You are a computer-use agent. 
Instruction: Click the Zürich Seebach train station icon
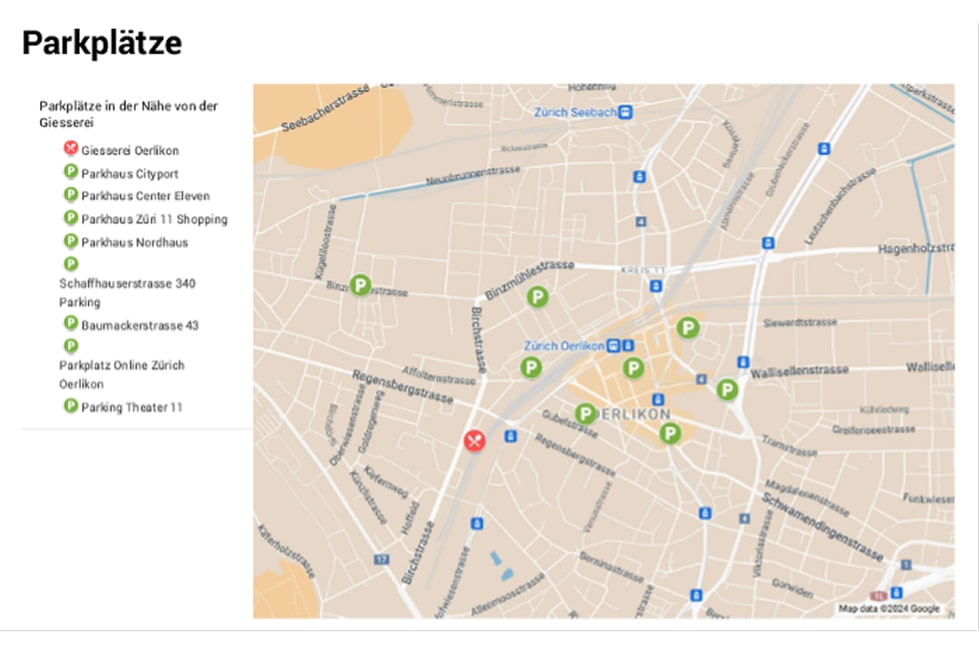pyautogui.click(x=626, y=113)
